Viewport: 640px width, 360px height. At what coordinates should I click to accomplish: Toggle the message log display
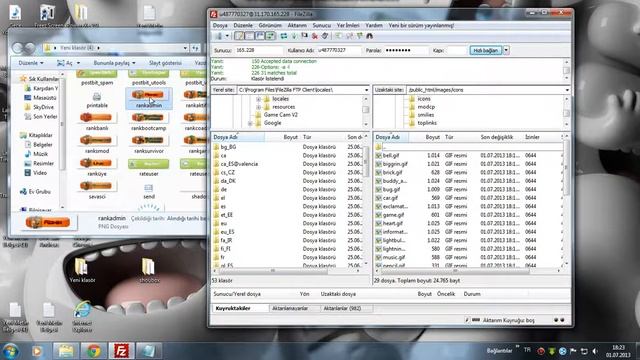[240, 36]
